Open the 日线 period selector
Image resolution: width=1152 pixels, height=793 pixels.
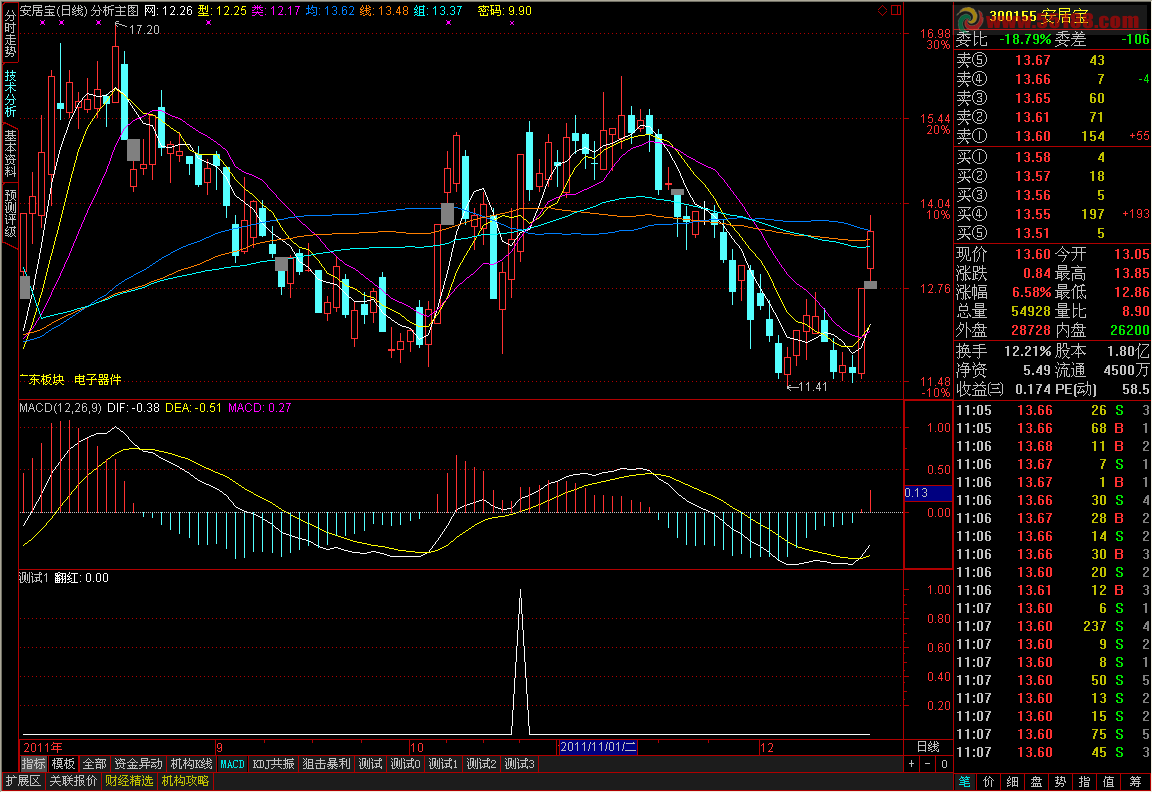click(x=928, y=747)
